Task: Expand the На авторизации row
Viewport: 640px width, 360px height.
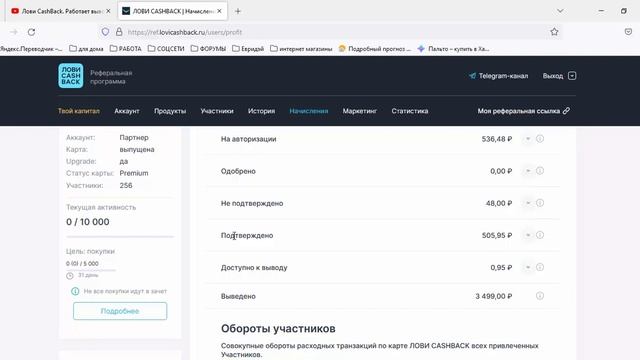Action: 528,139
